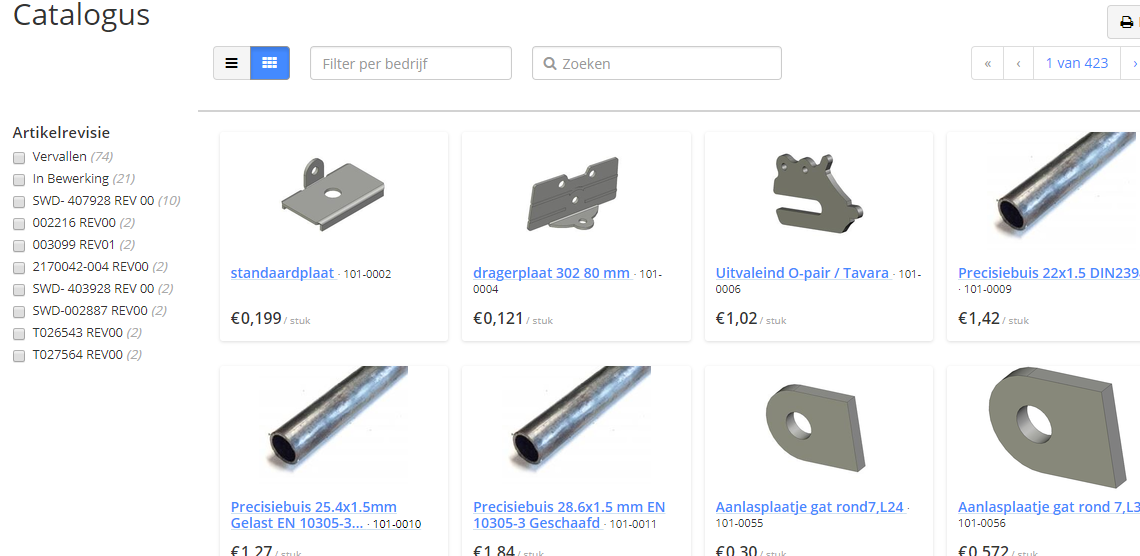Open the dragerplaat 302 80 mm link
This screenshot has height=556, width=1140.
coord(552,273)
